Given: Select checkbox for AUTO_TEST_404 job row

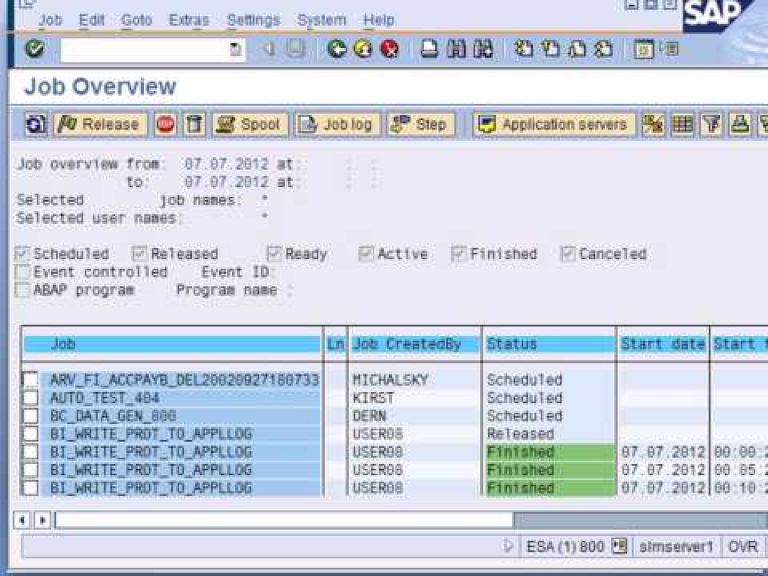Looking at the screenshot, I should click(30, 398).
